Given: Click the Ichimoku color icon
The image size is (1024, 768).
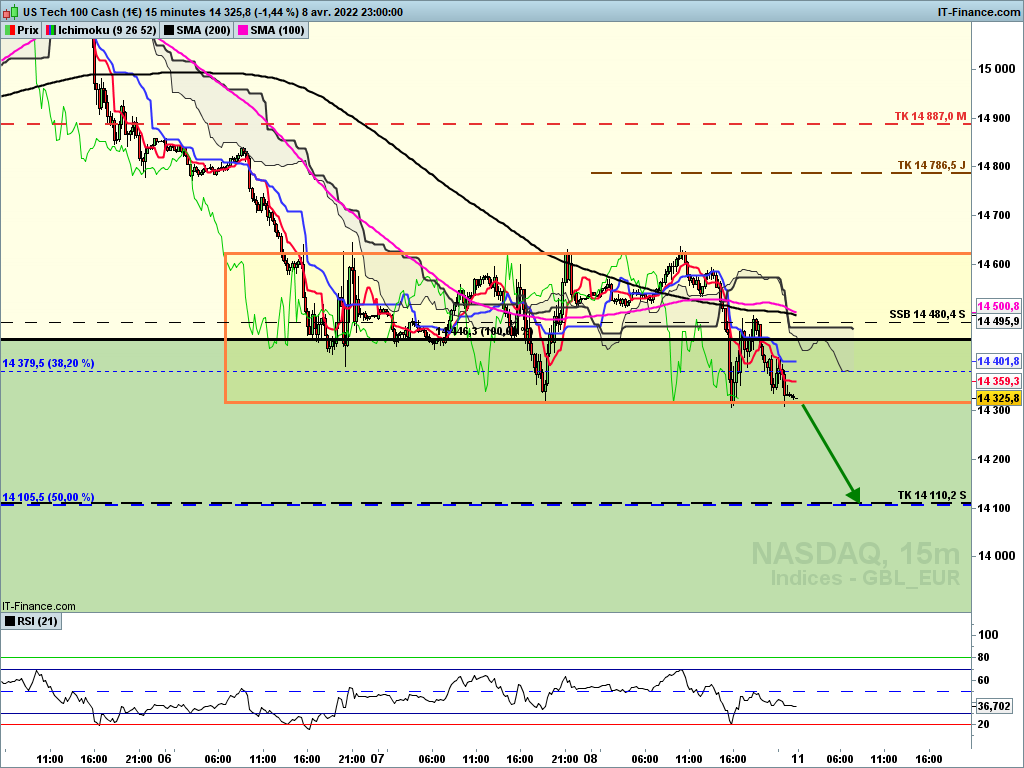Looking at the screenshot, I should point(51,30).
